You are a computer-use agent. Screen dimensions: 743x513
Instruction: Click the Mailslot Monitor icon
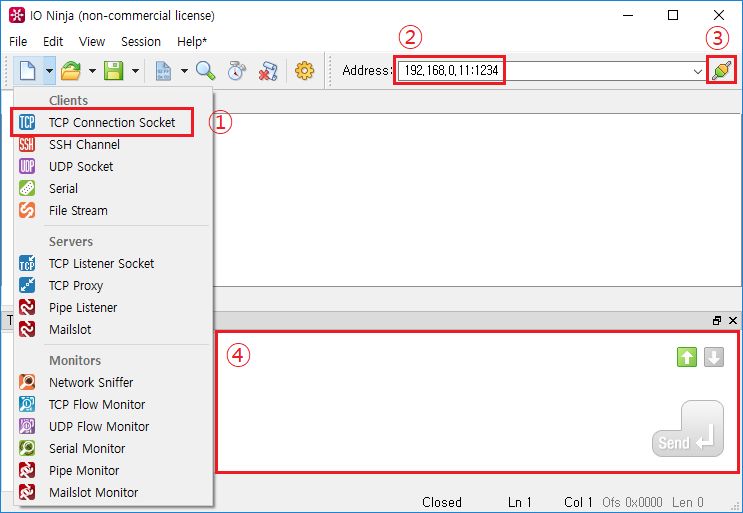point(27,492)
